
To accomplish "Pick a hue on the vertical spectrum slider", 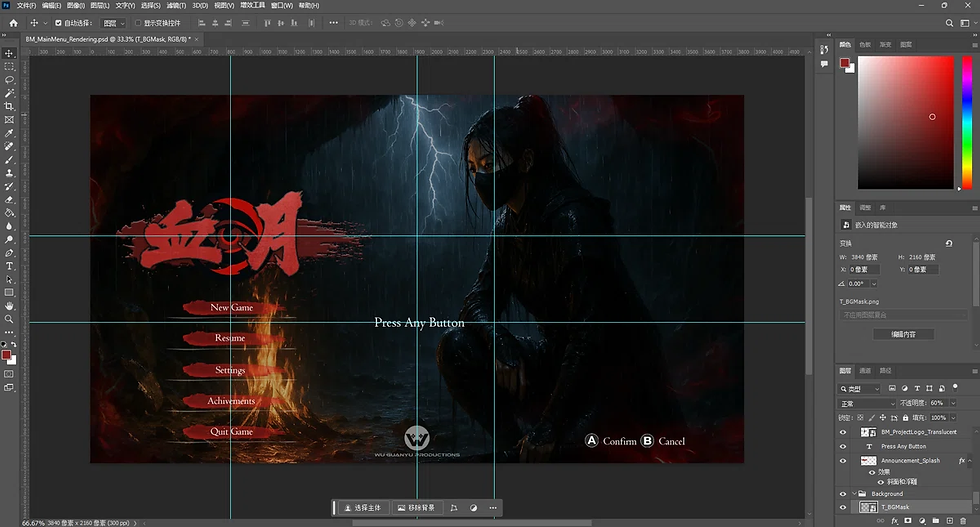I will point(967,122).
